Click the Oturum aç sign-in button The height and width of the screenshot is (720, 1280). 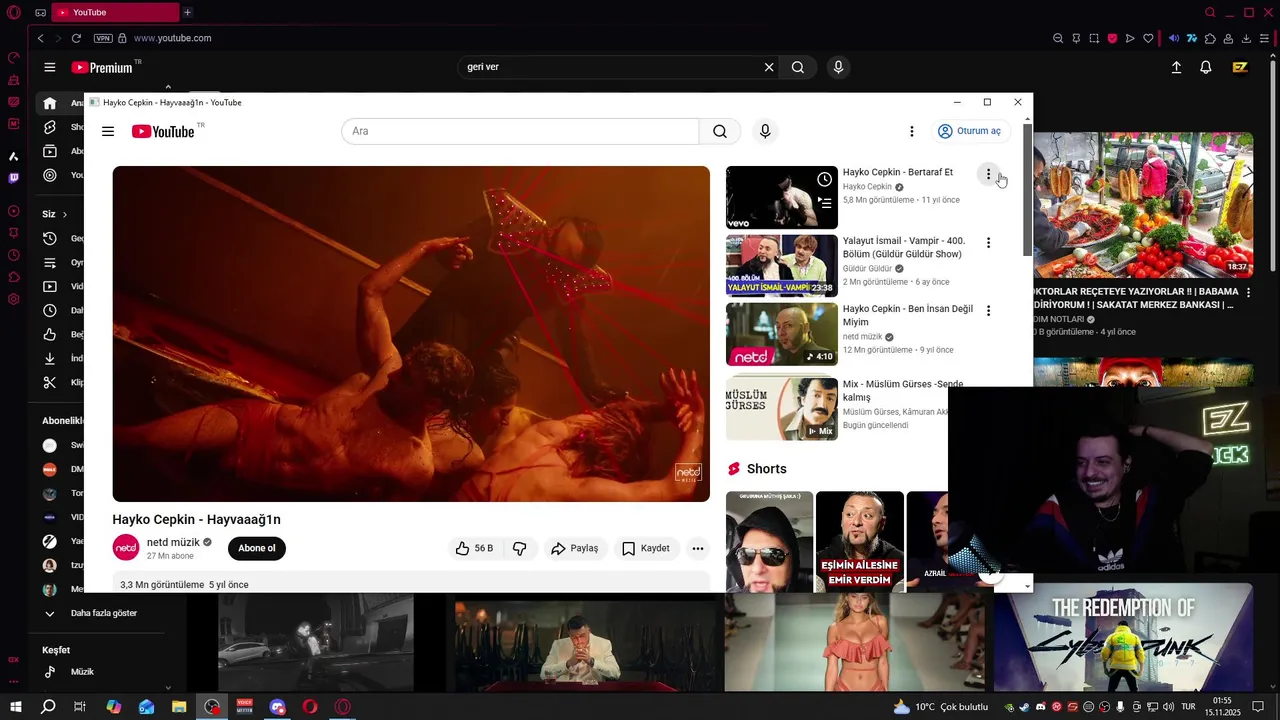(x=969, y=131)
